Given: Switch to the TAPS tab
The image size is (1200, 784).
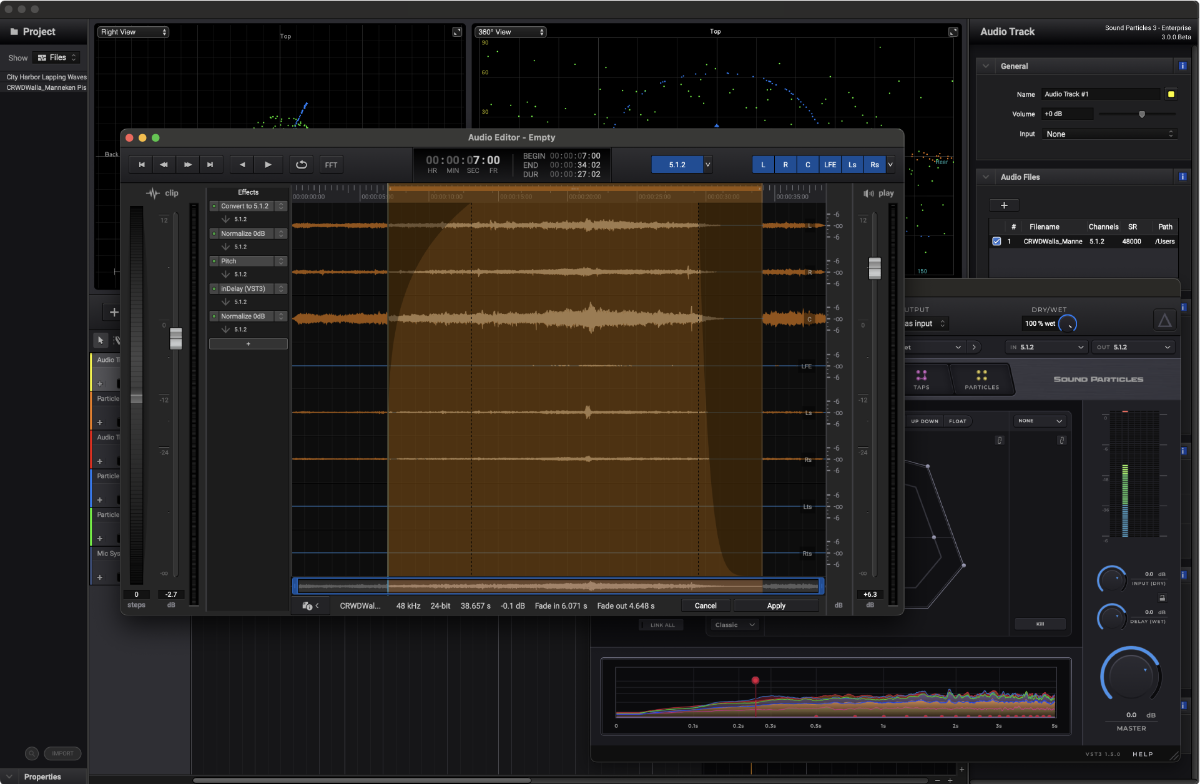Looking at the screenshot, I should tap(921, 379).
